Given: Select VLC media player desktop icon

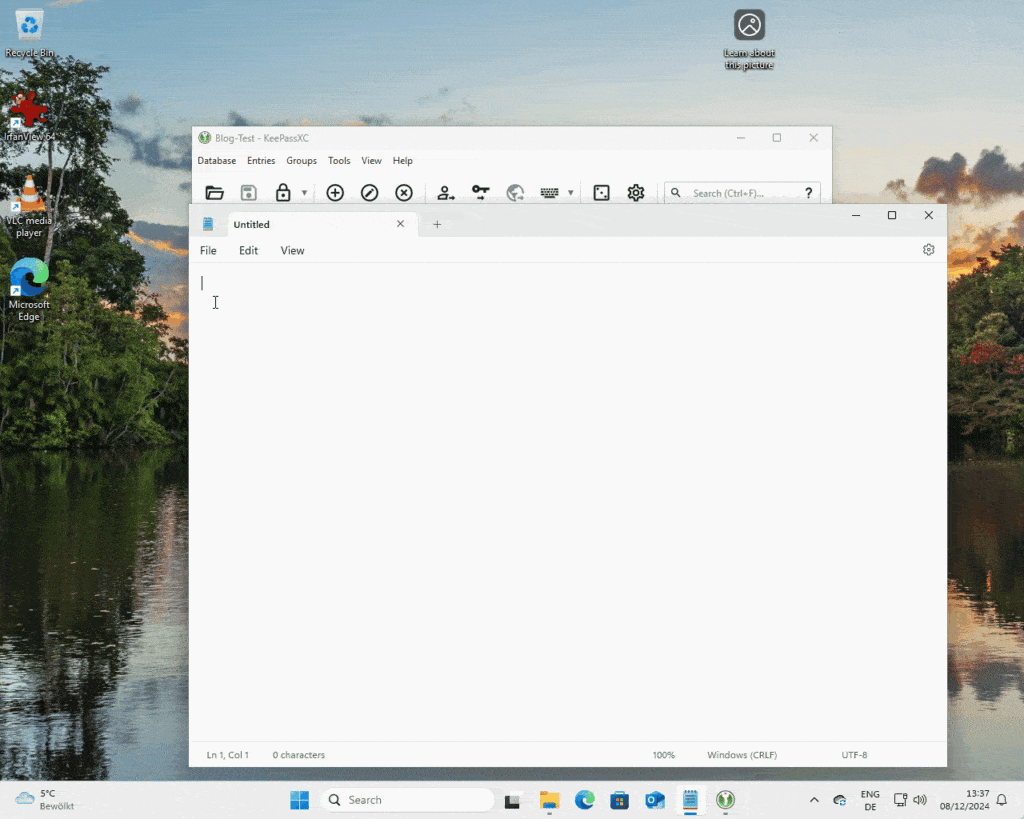Looking at the screenshot, I should pos(29,206).
